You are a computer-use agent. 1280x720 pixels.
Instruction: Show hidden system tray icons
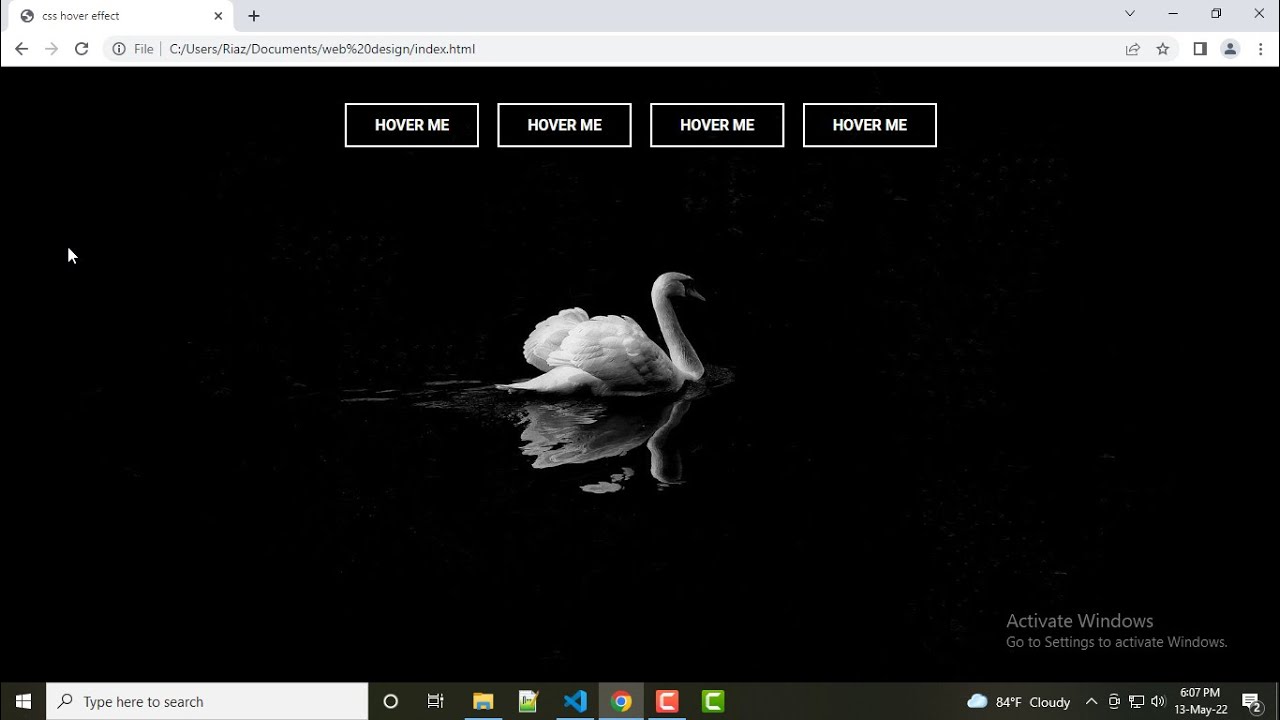click(x=1091, y=702)
